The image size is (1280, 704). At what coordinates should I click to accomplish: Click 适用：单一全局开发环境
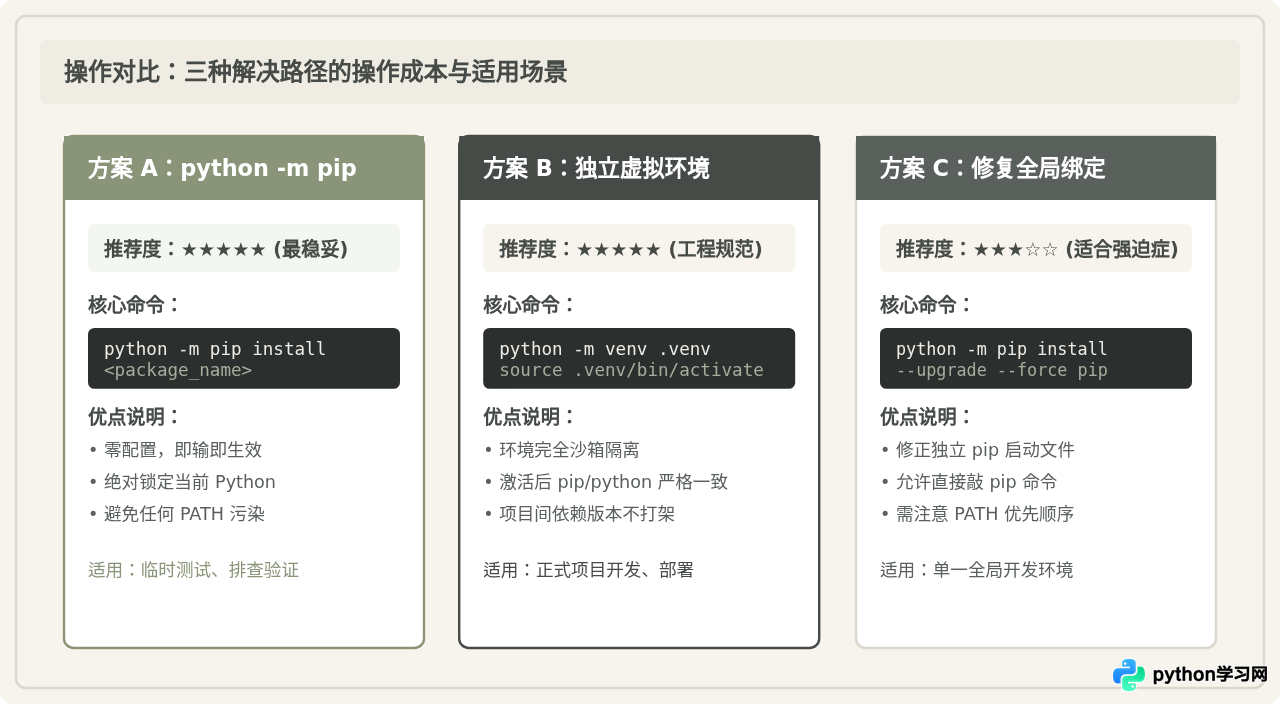(x=977, y=570)
